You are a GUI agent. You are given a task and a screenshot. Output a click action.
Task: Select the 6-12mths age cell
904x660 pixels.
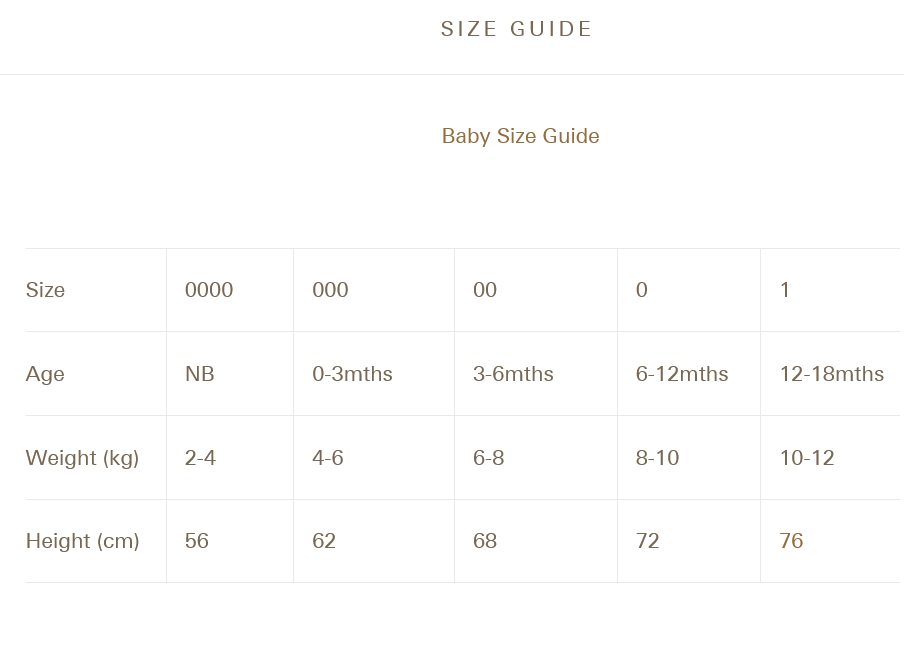682,374
